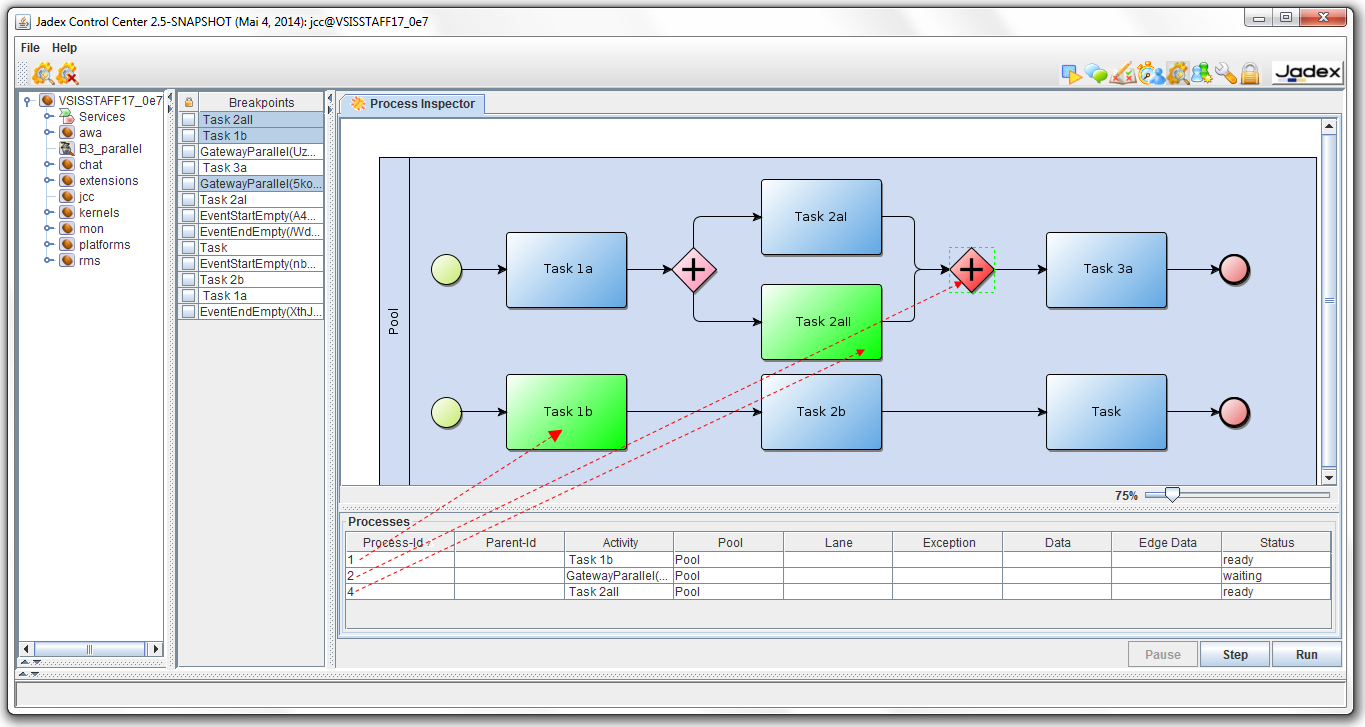Image resolution: width=1365 pixels, height=727 pixels.
Task: Open the Test Center plugin icon
Action: pos(1123,72)
